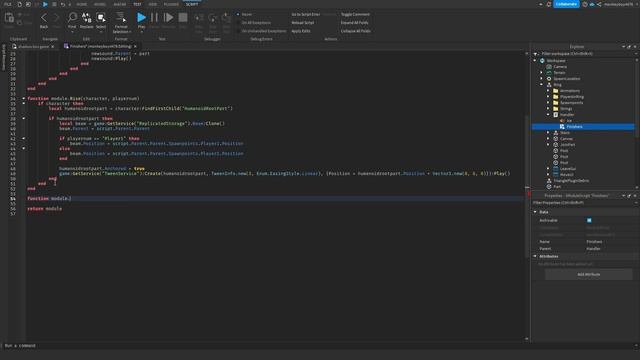The image size is (640, 360).
Task: Expand the Animations folder node
Action: pos(548,91)
